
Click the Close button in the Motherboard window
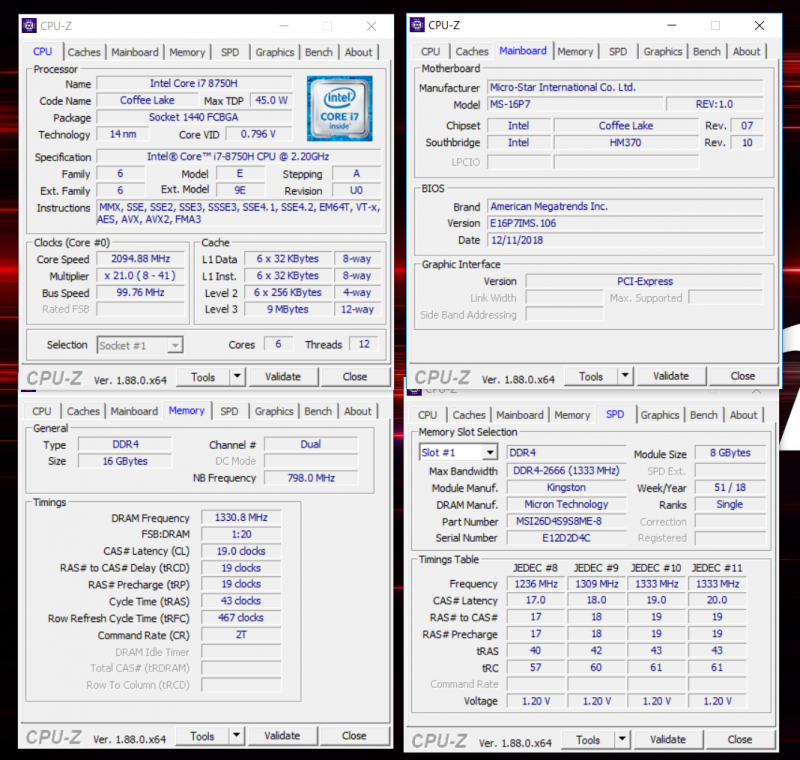(x=743, y=376)
